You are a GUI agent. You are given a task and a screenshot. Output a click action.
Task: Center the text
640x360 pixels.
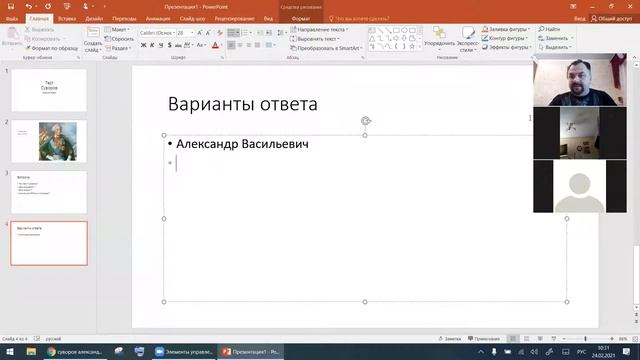coord(240,45)
